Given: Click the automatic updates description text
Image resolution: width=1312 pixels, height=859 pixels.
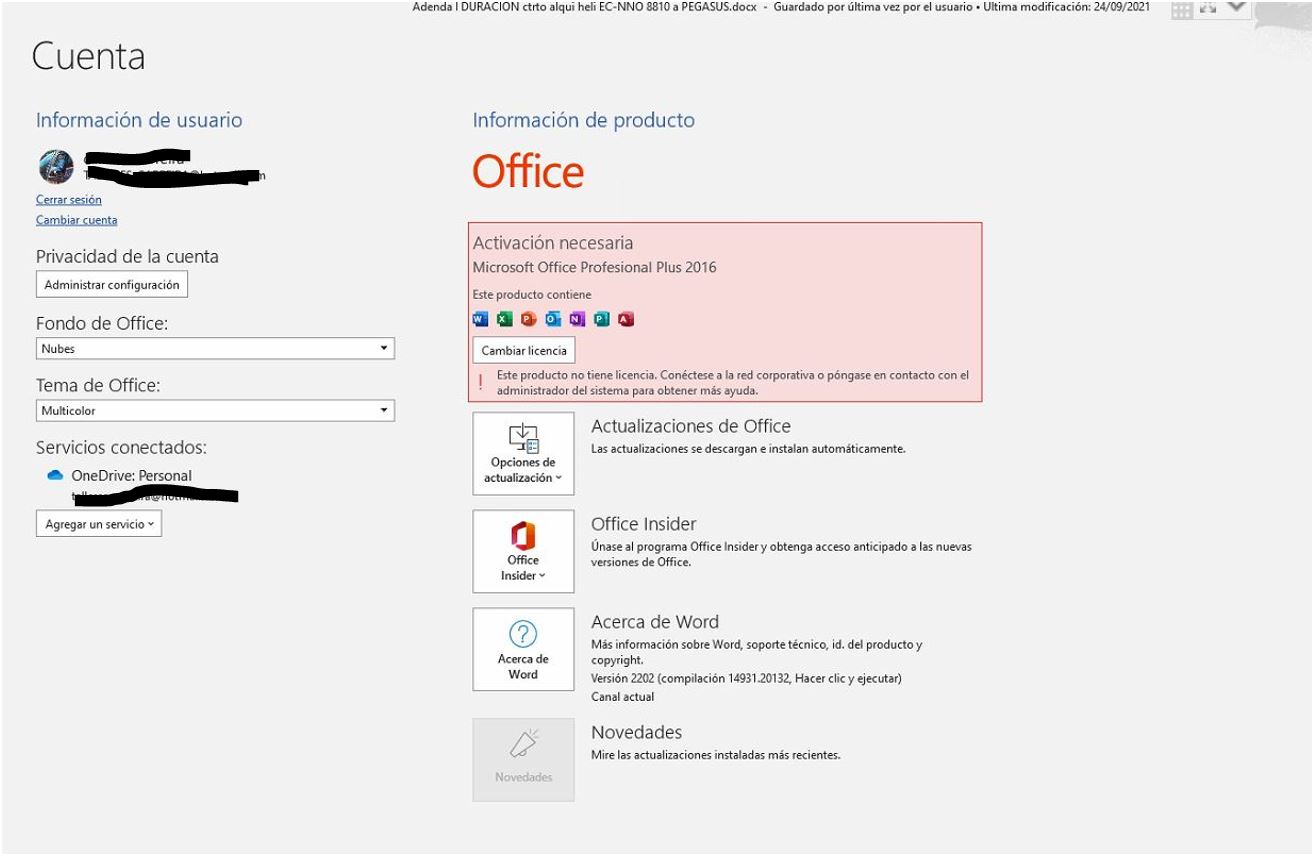Looking at the screenshot, I should click(749, 449).
